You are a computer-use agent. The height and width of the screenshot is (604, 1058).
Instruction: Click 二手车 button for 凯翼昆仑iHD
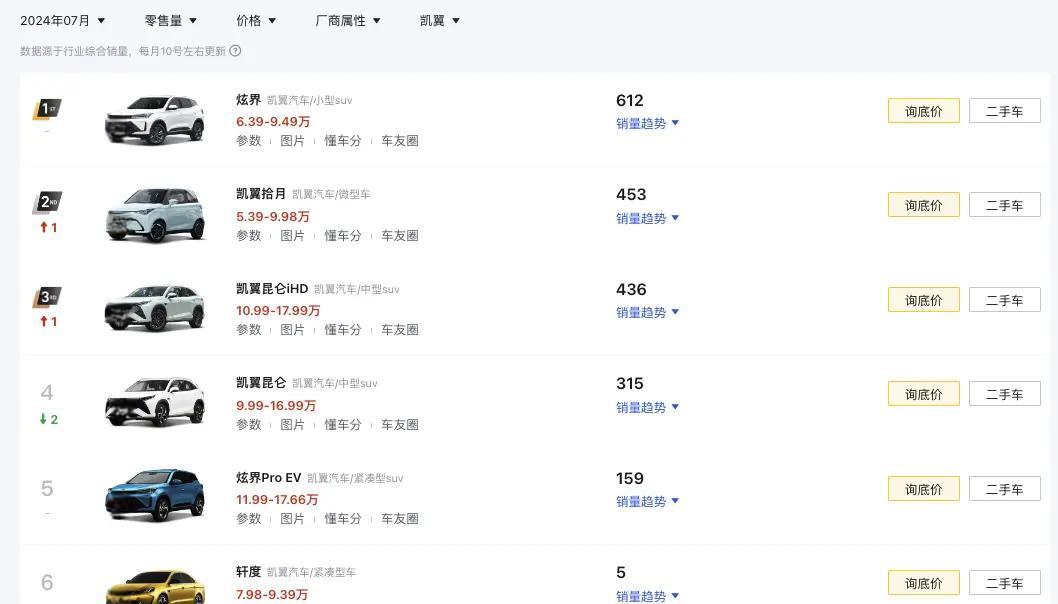(1005, 300)
